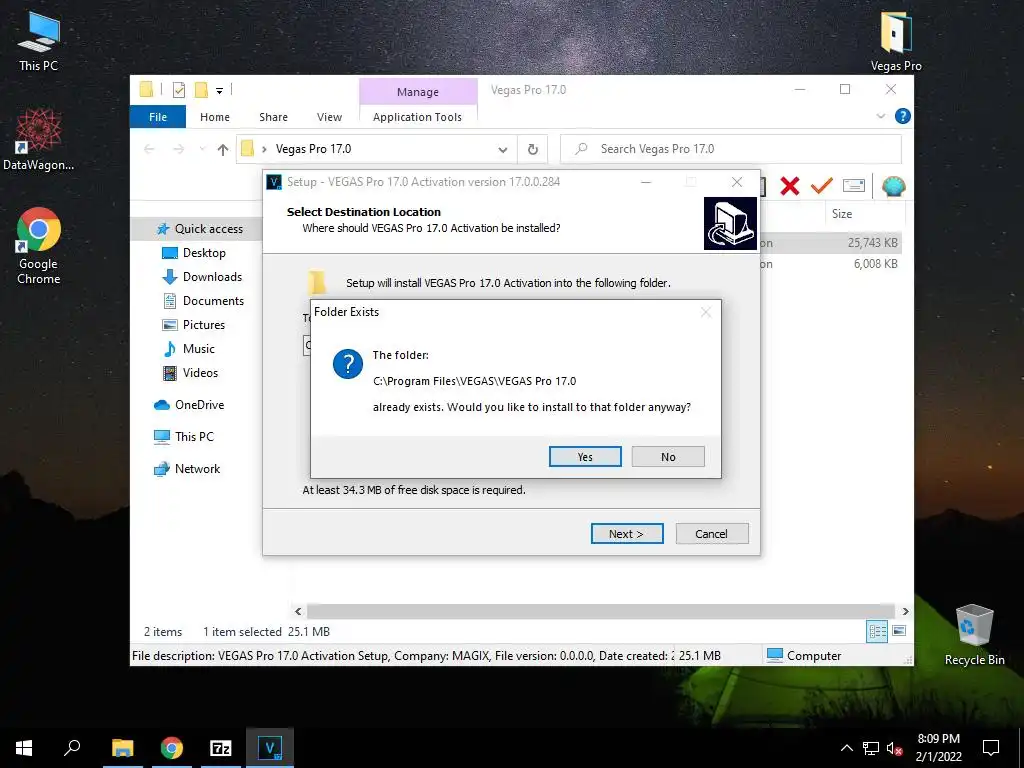Image resolution: width=1024 pixels, height=768 pixels.
Task: Click the Explorer back arrow
Action: click(x=149, y=150)
